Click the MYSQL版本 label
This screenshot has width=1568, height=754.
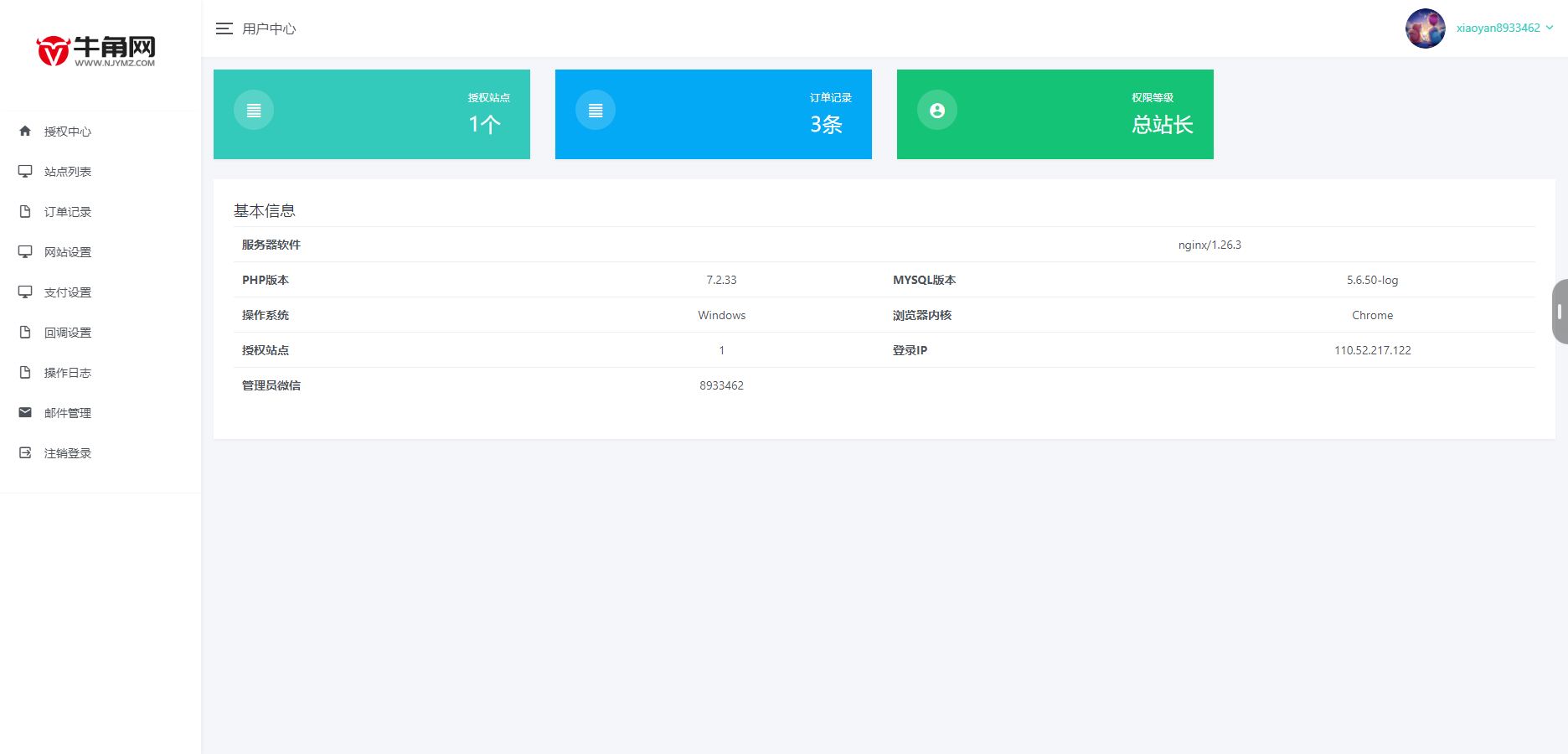tap(924, 280)
